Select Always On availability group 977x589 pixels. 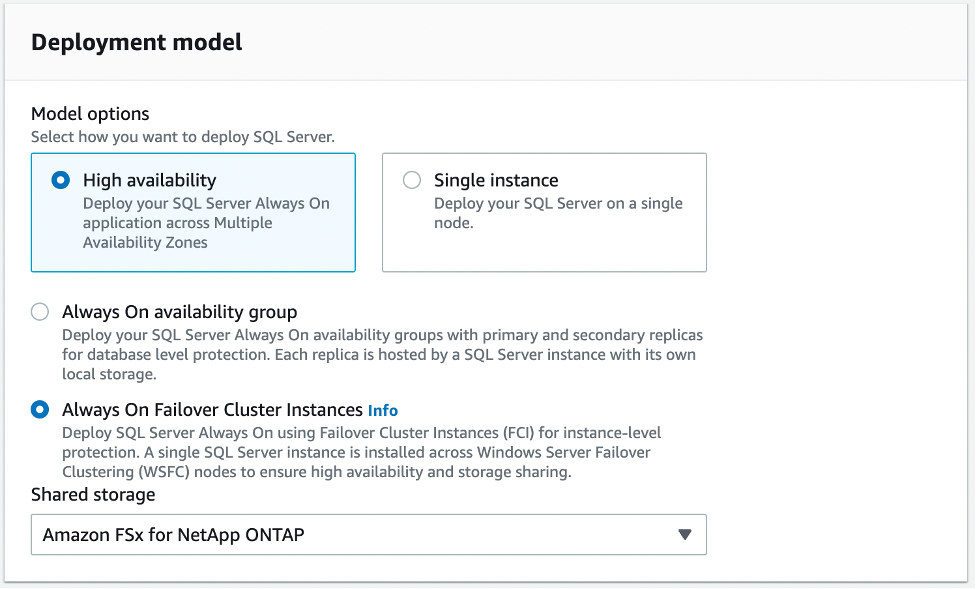(x=40, y=312)
